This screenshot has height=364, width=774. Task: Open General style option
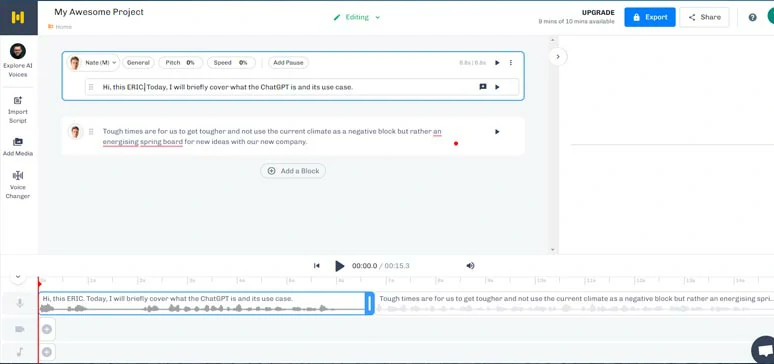138,63
